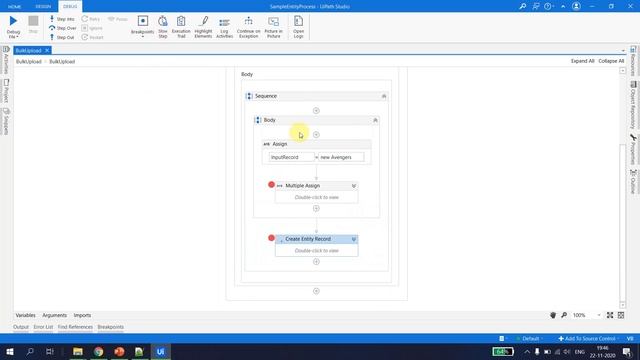
Task: Select the BulkUpload document tab
Action: click(29, 50)
